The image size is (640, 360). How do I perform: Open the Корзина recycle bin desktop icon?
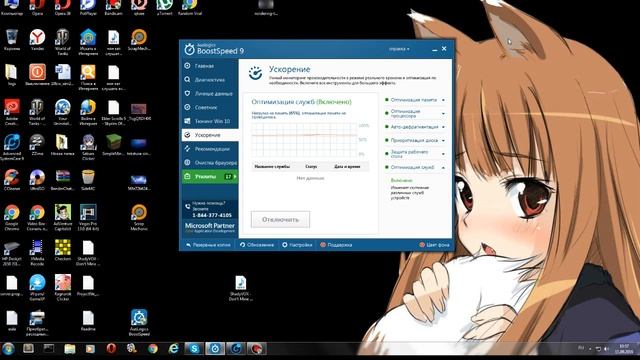[x=11, y=40]
